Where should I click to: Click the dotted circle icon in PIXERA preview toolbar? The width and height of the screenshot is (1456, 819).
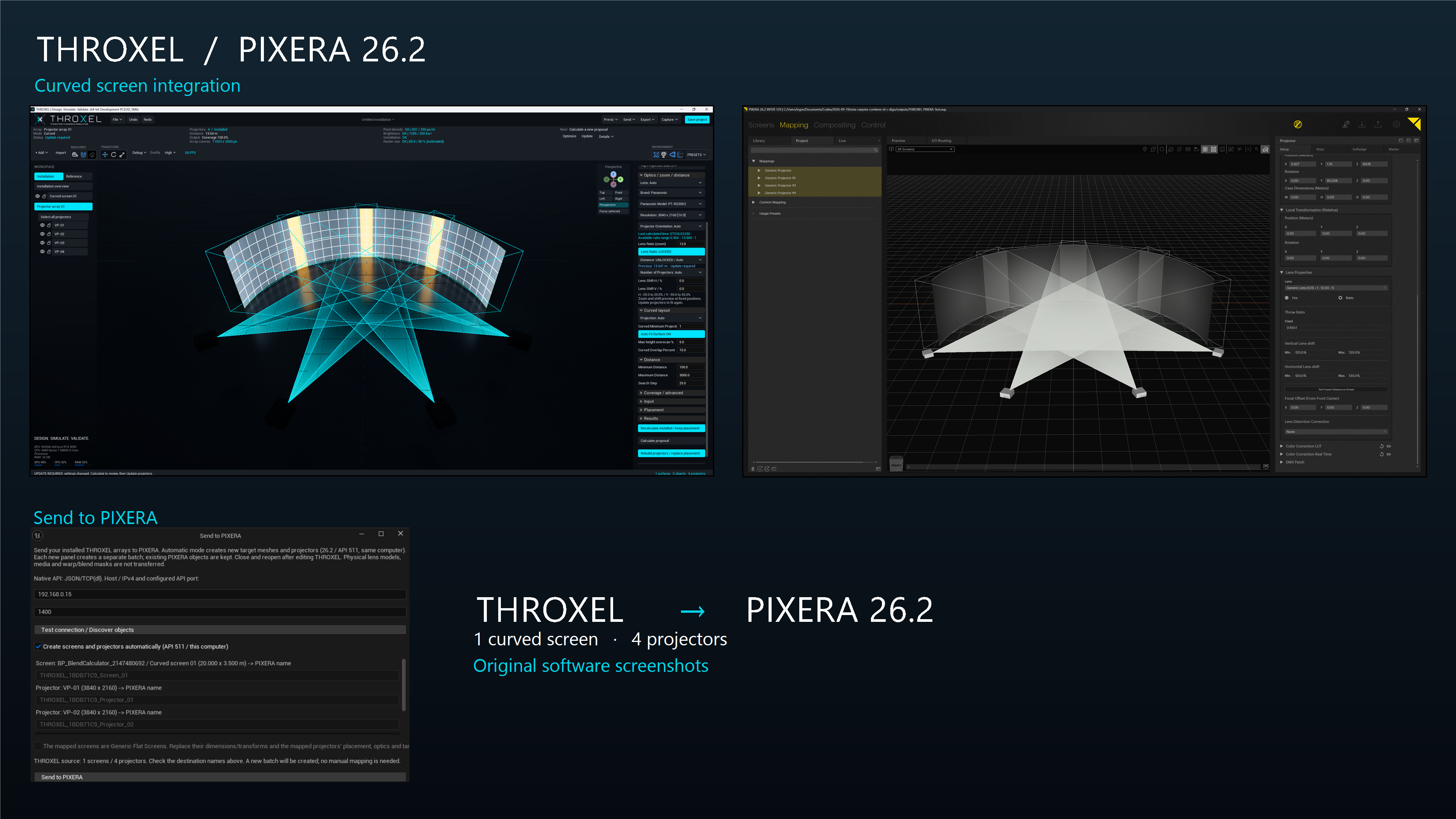pyautogui.click(x=1162, y=149)
